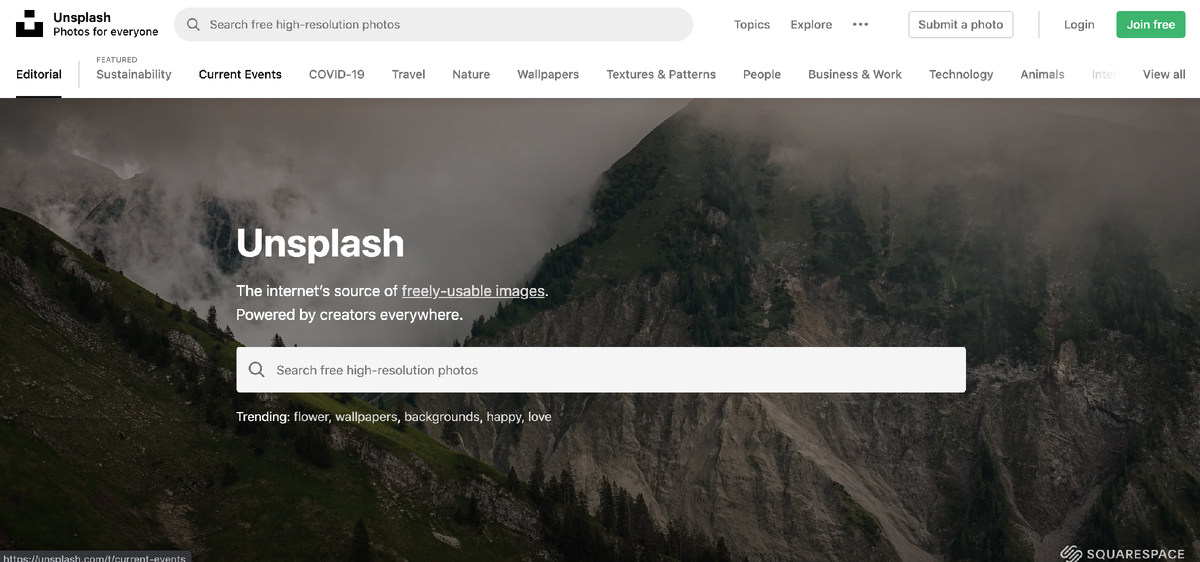Click the trending keyword flower
The image size is (1200, 562).
point(311,416)
